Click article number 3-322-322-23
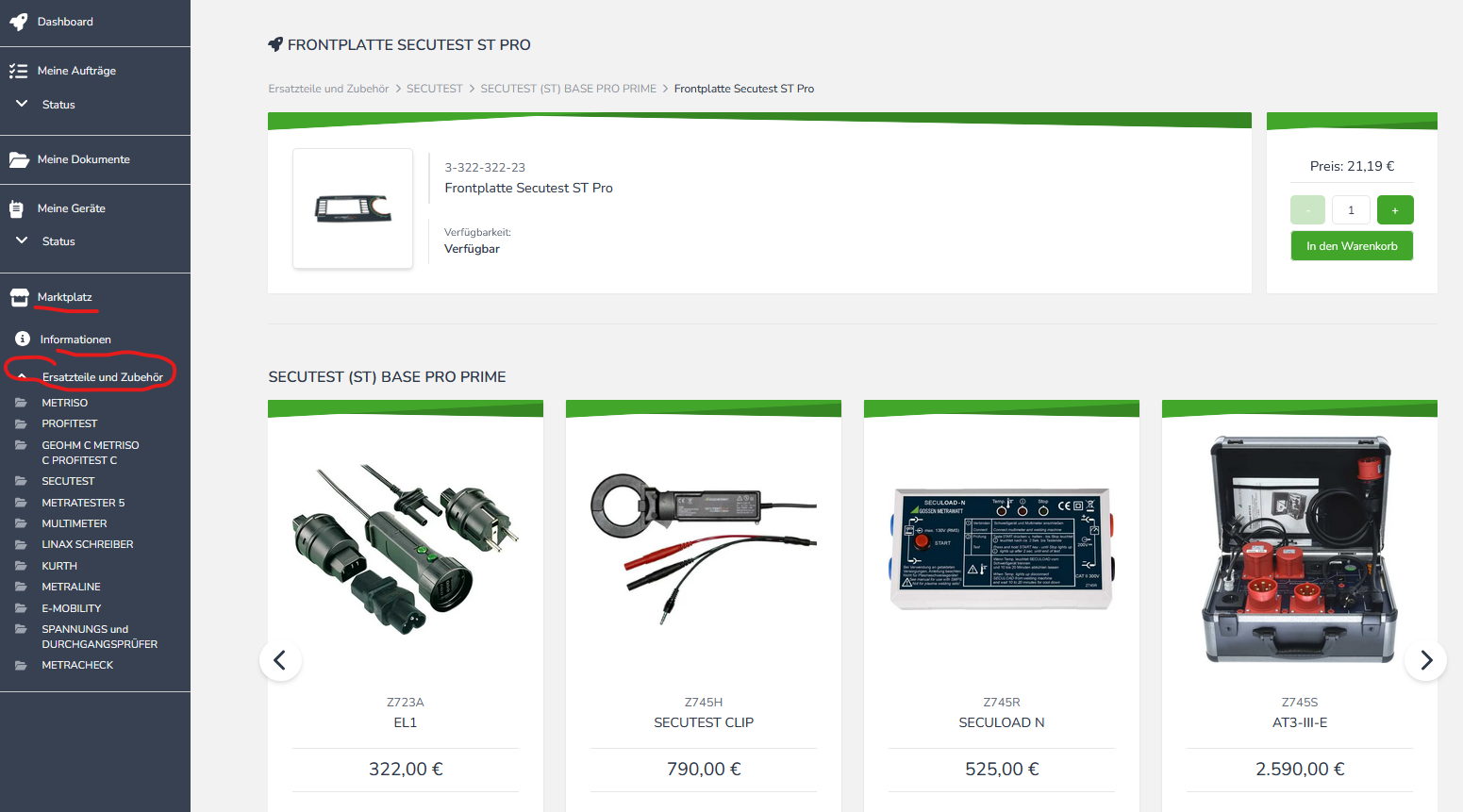 [x=485, y=168]
